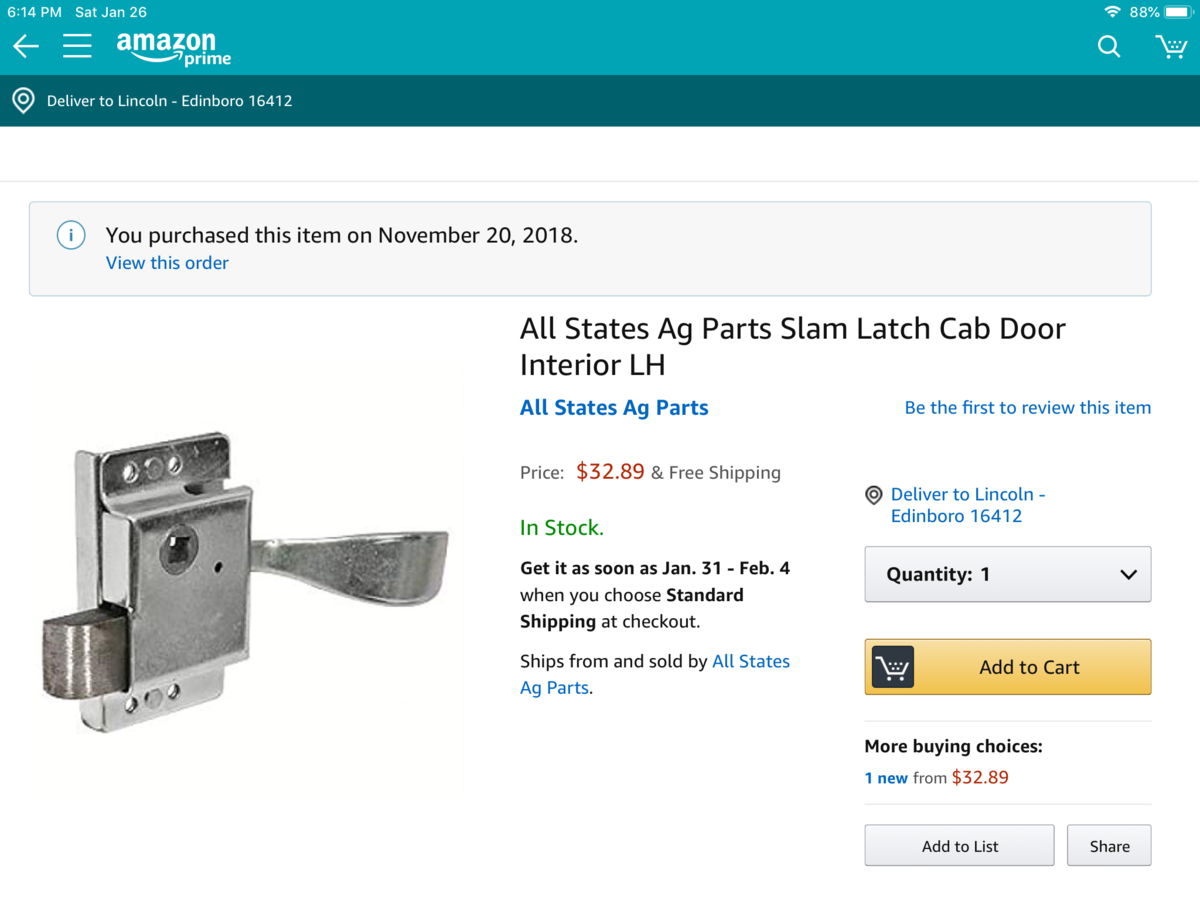Open the hamburger menu
The height and width of the screenshot is (900, 1200).
tap(77, 46)
